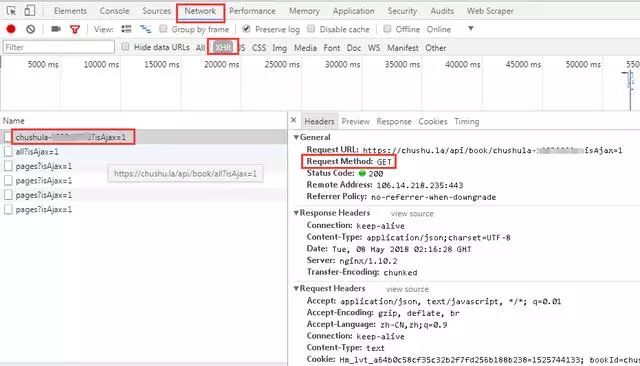This screenshot has height=366, width=640.
Task: Open the Sources tab
Action: point(156,11)
